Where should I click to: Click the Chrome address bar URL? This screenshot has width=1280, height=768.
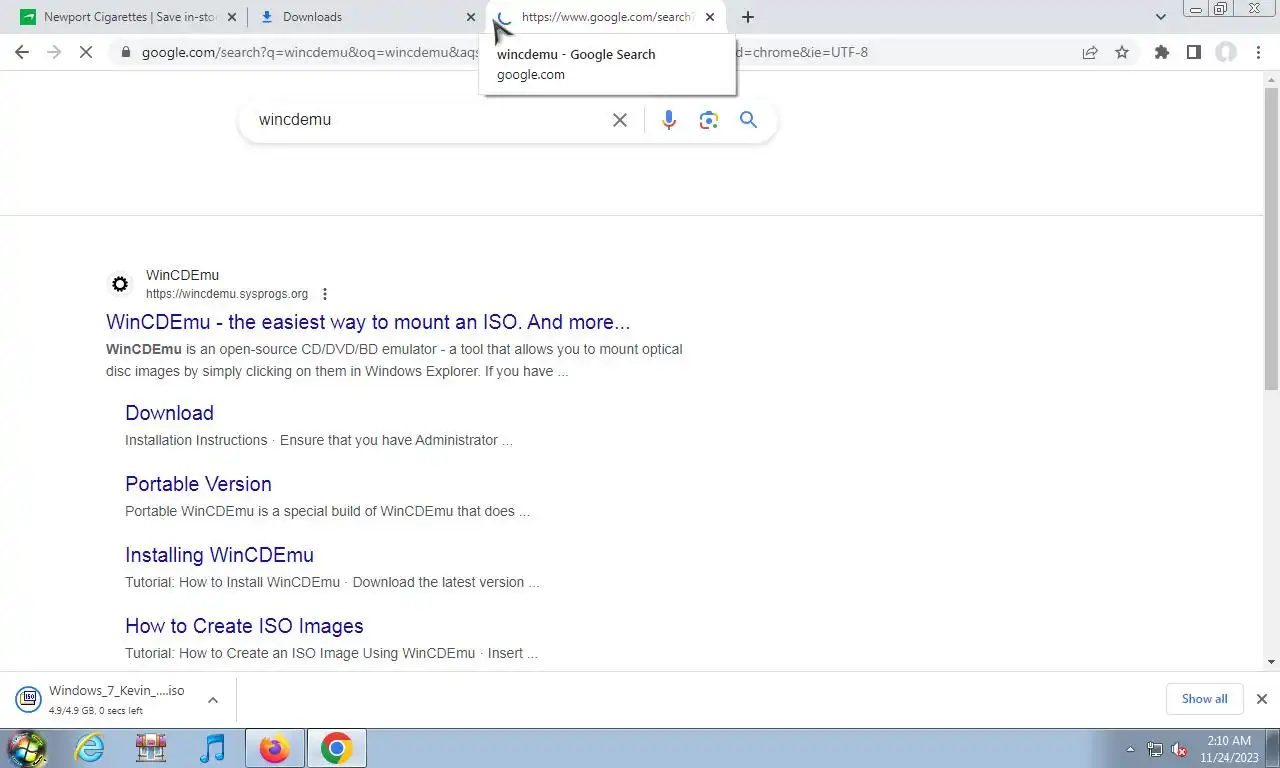[505, 52]
